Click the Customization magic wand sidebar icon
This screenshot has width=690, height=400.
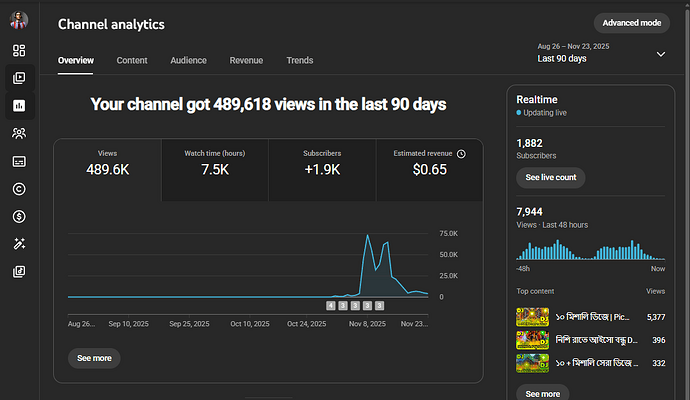(19, 243)
